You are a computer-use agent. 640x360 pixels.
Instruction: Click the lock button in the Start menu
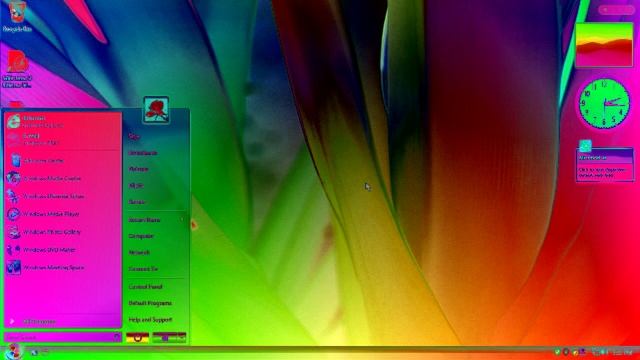click(x=165, y=338)
